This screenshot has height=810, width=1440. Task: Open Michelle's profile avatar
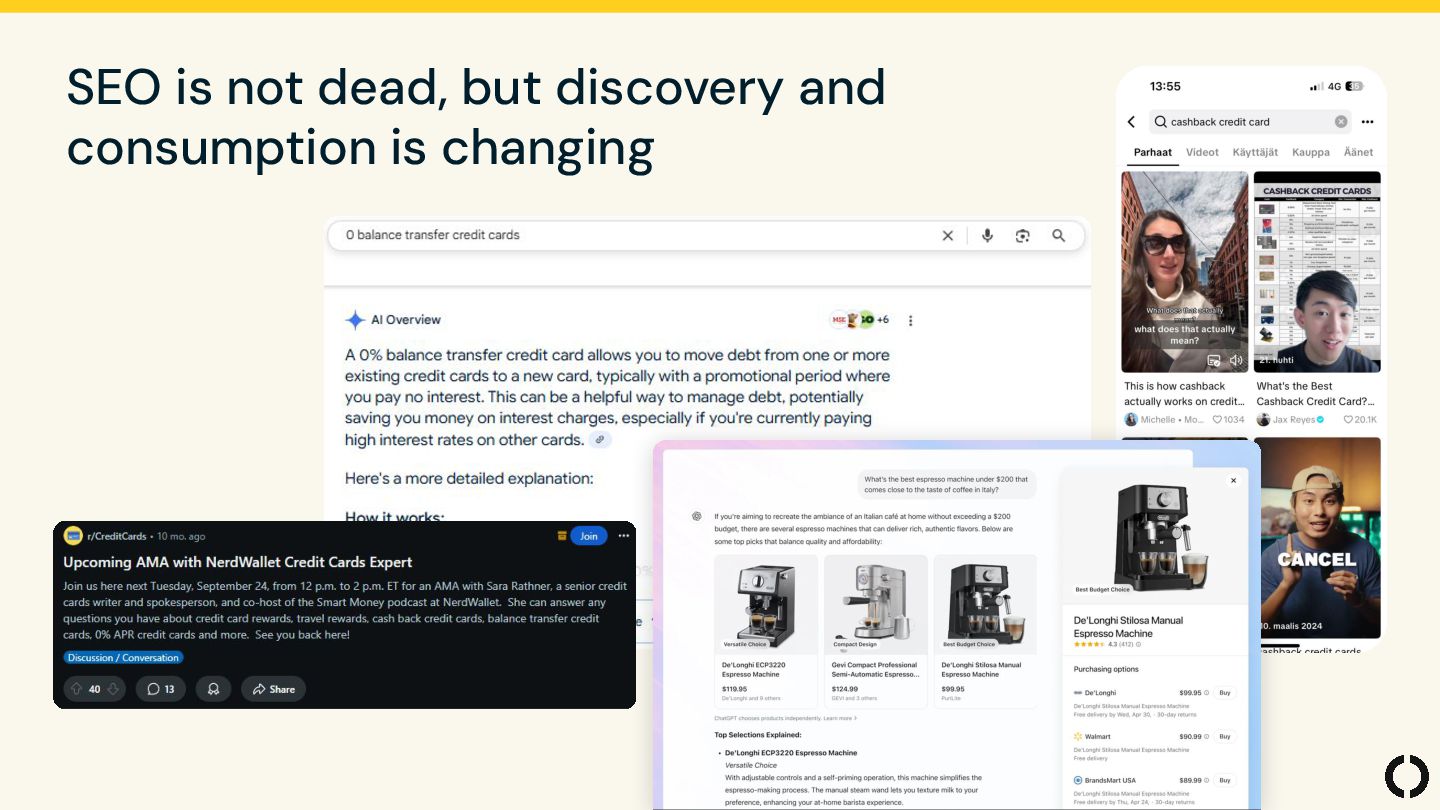point(1131,419)
